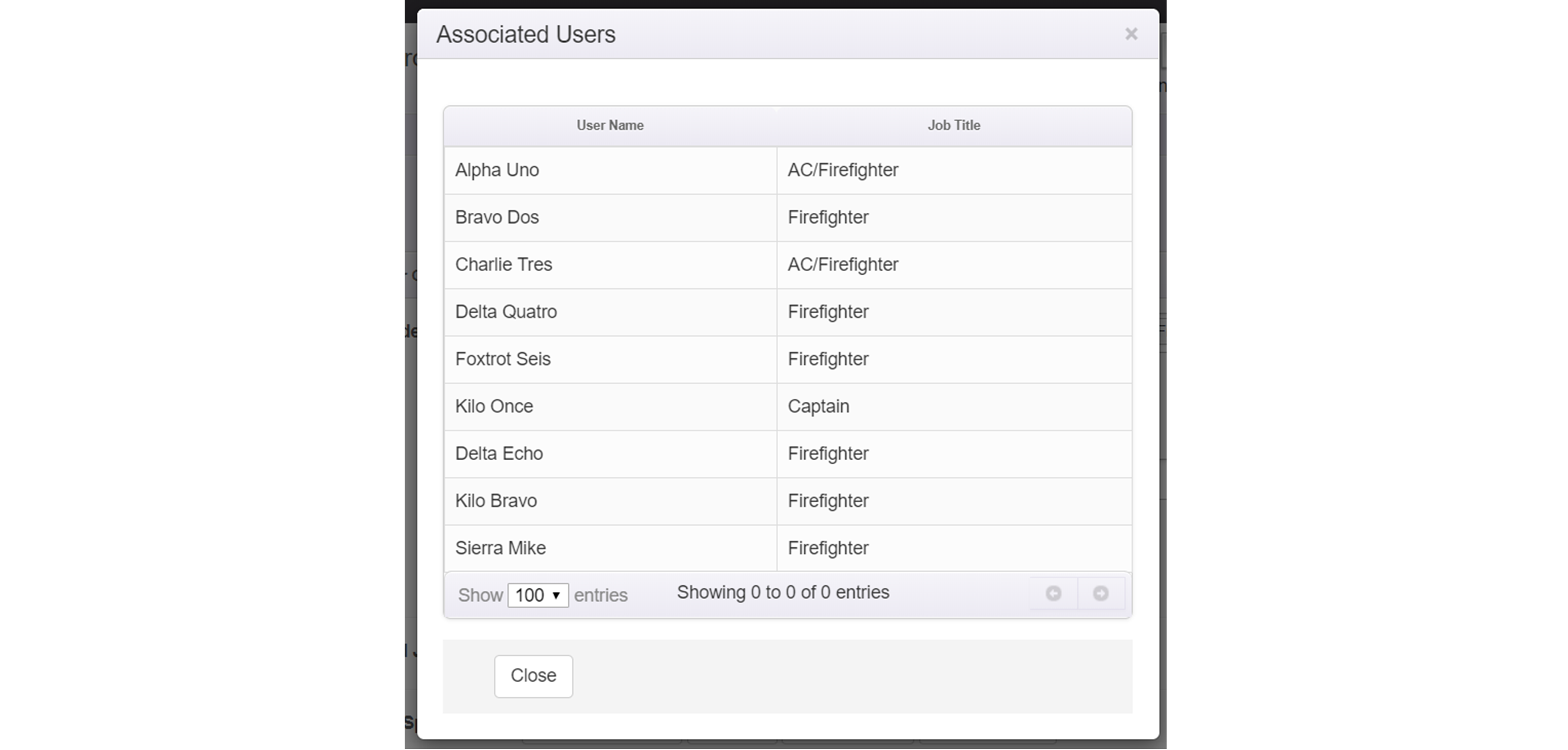Click the previous page arrow icon

coord(1053,593)
